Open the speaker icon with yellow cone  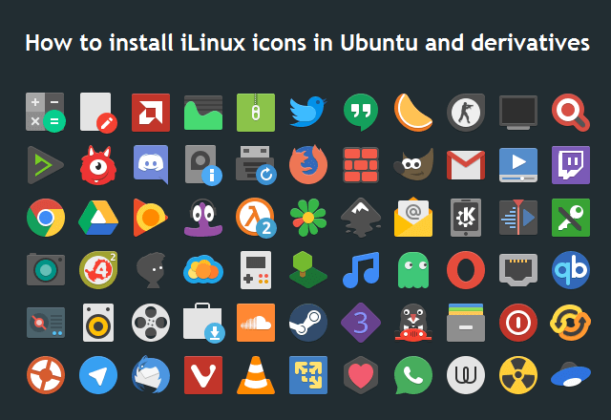[98, 323]
